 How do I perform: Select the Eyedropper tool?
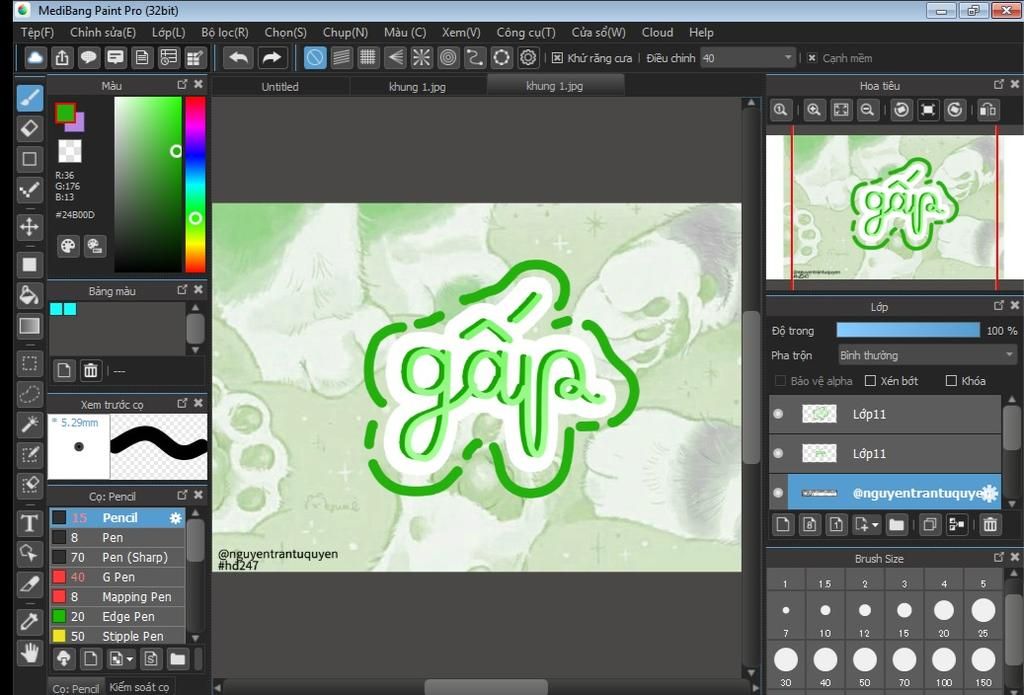(x=29, y=621)
